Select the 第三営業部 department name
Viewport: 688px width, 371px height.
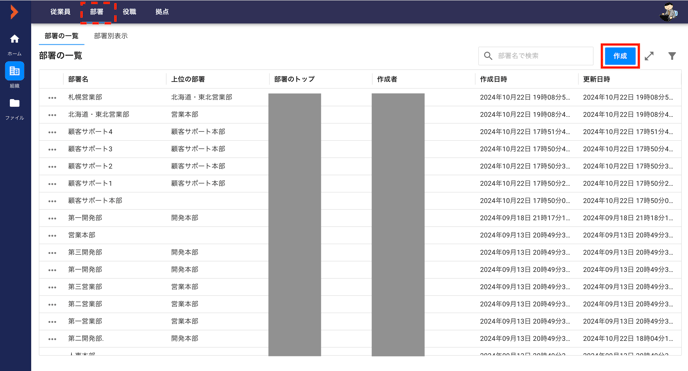(85, 287)
